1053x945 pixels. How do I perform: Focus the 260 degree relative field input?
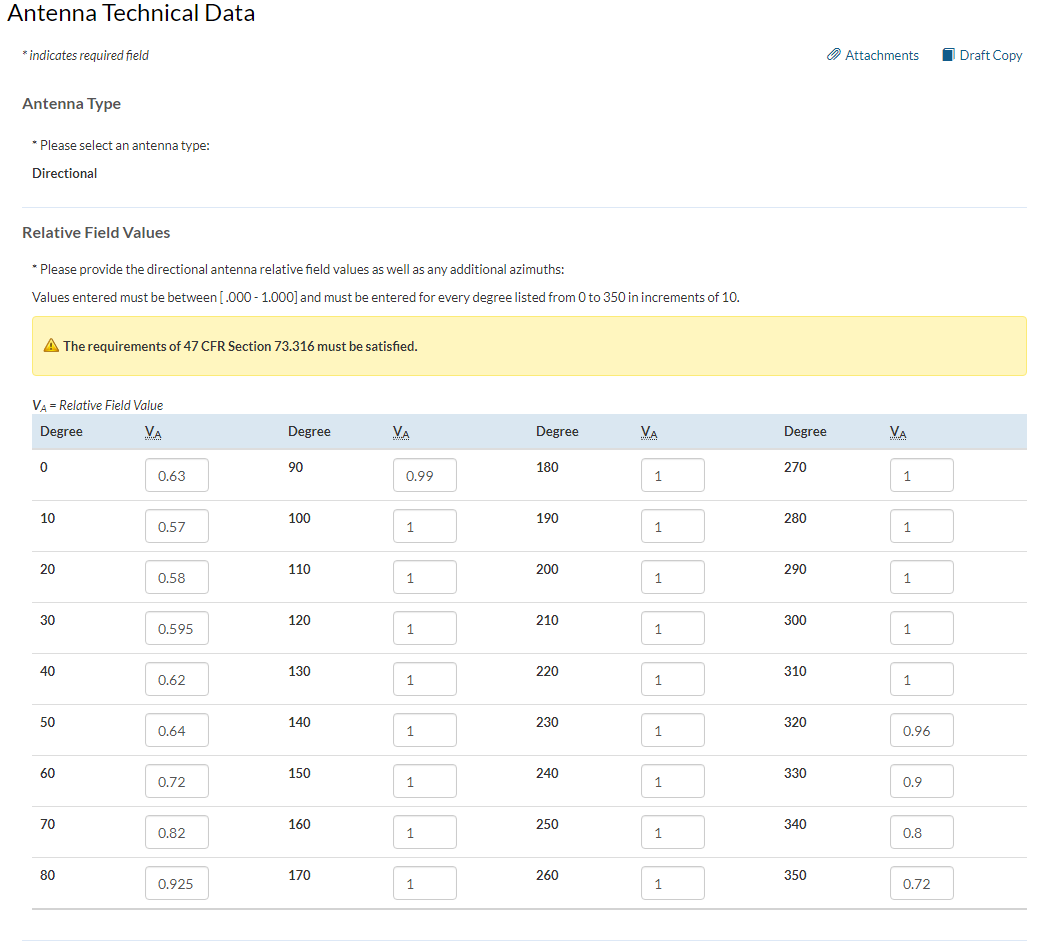point(673,884)
